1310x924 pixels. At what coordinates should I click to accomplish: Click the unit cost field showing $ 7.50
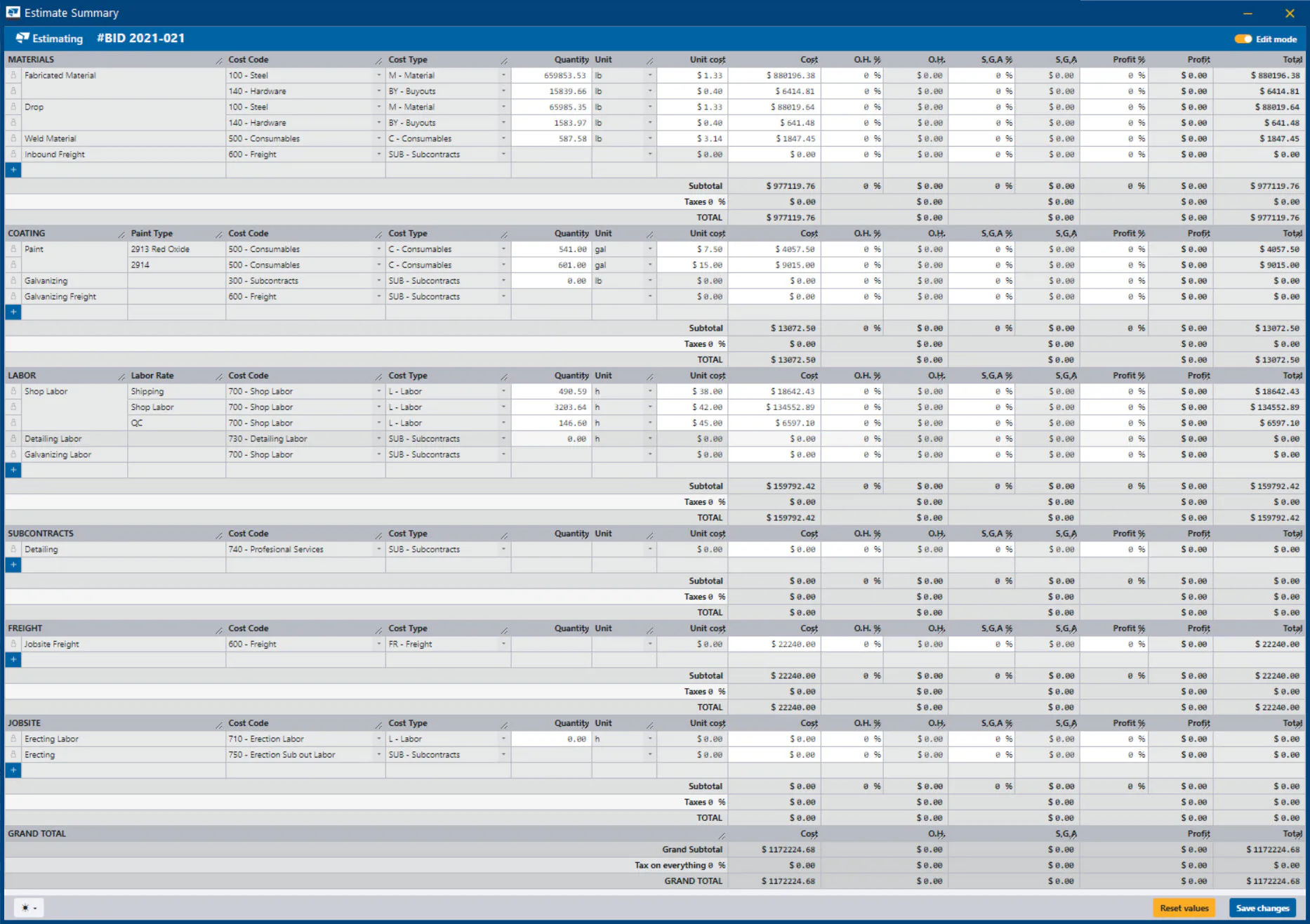coord(692,249)
